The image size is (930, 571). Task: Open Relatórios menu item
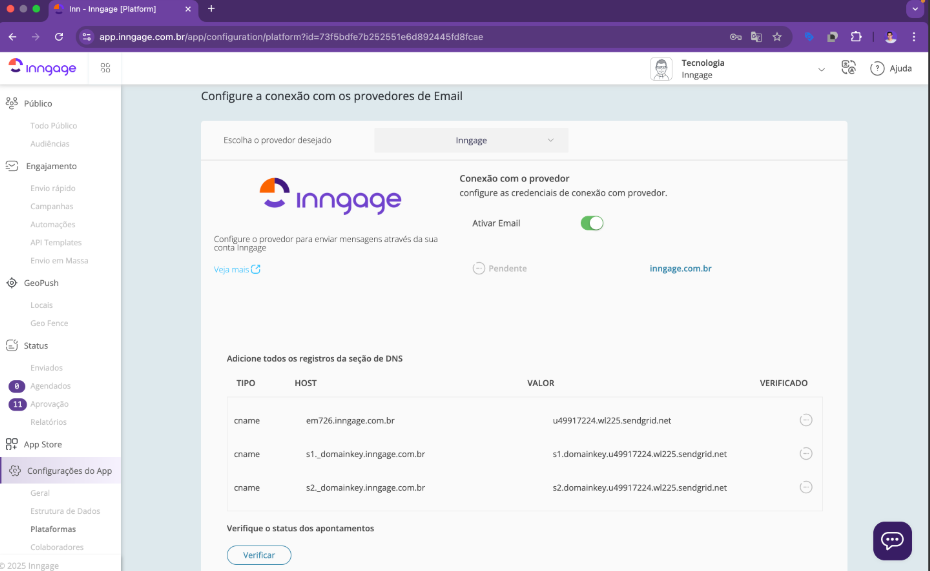[x=49, y=422]
